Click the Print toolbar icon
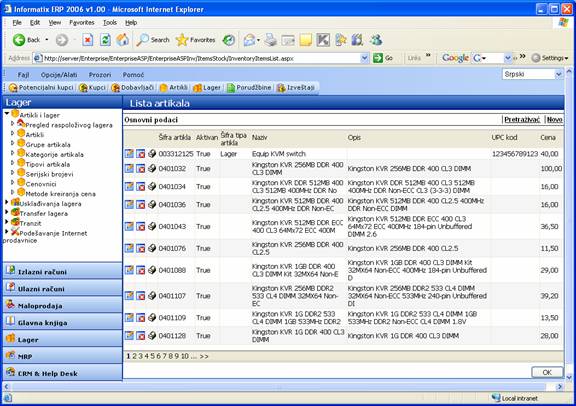 [x=271, y=40]
